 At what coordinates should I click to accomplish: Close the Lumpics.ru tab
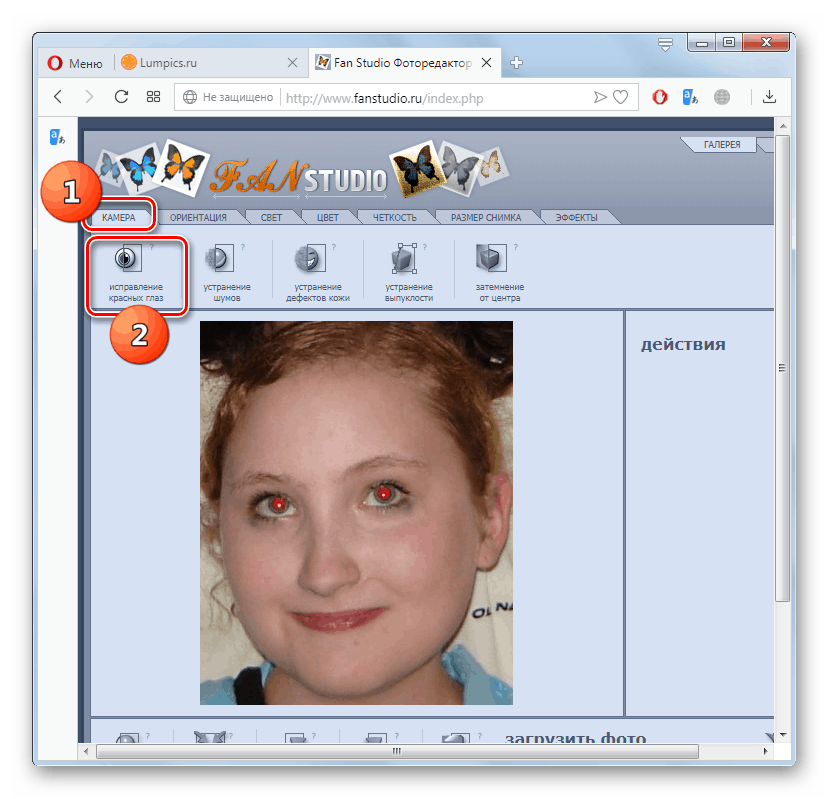[292, 63]
